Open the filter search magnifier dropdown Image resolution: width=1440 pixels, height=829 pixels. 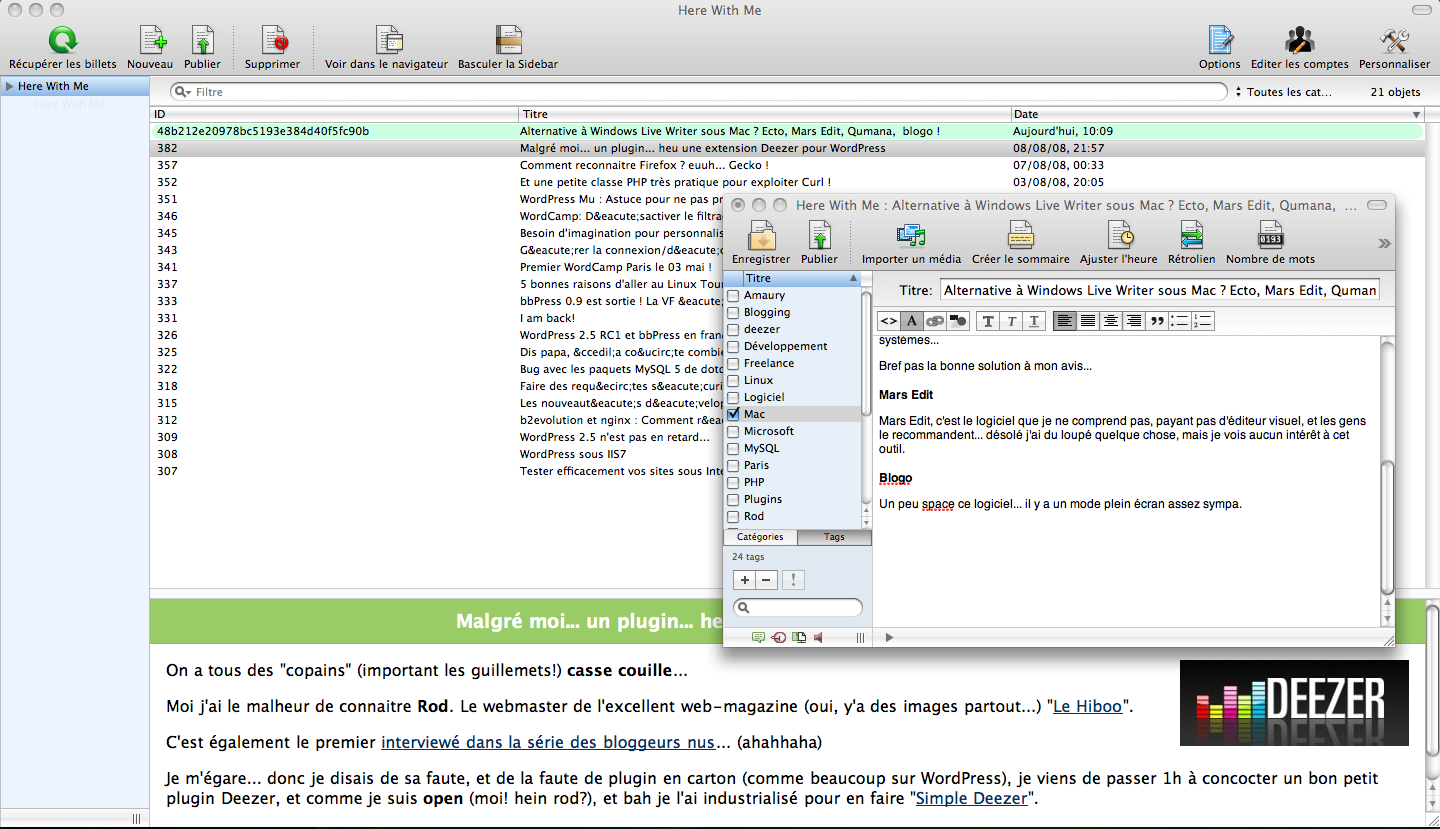click(x=183, y=92)
